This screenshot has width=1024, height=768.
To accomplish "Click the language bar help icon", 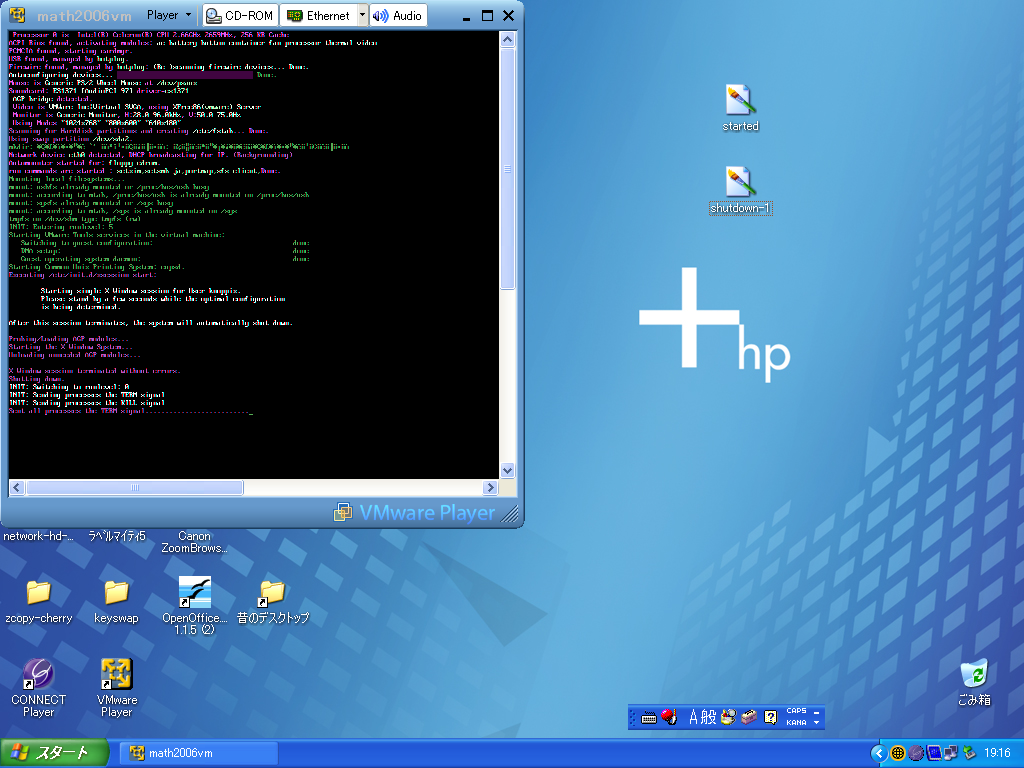I will (771, 717).
